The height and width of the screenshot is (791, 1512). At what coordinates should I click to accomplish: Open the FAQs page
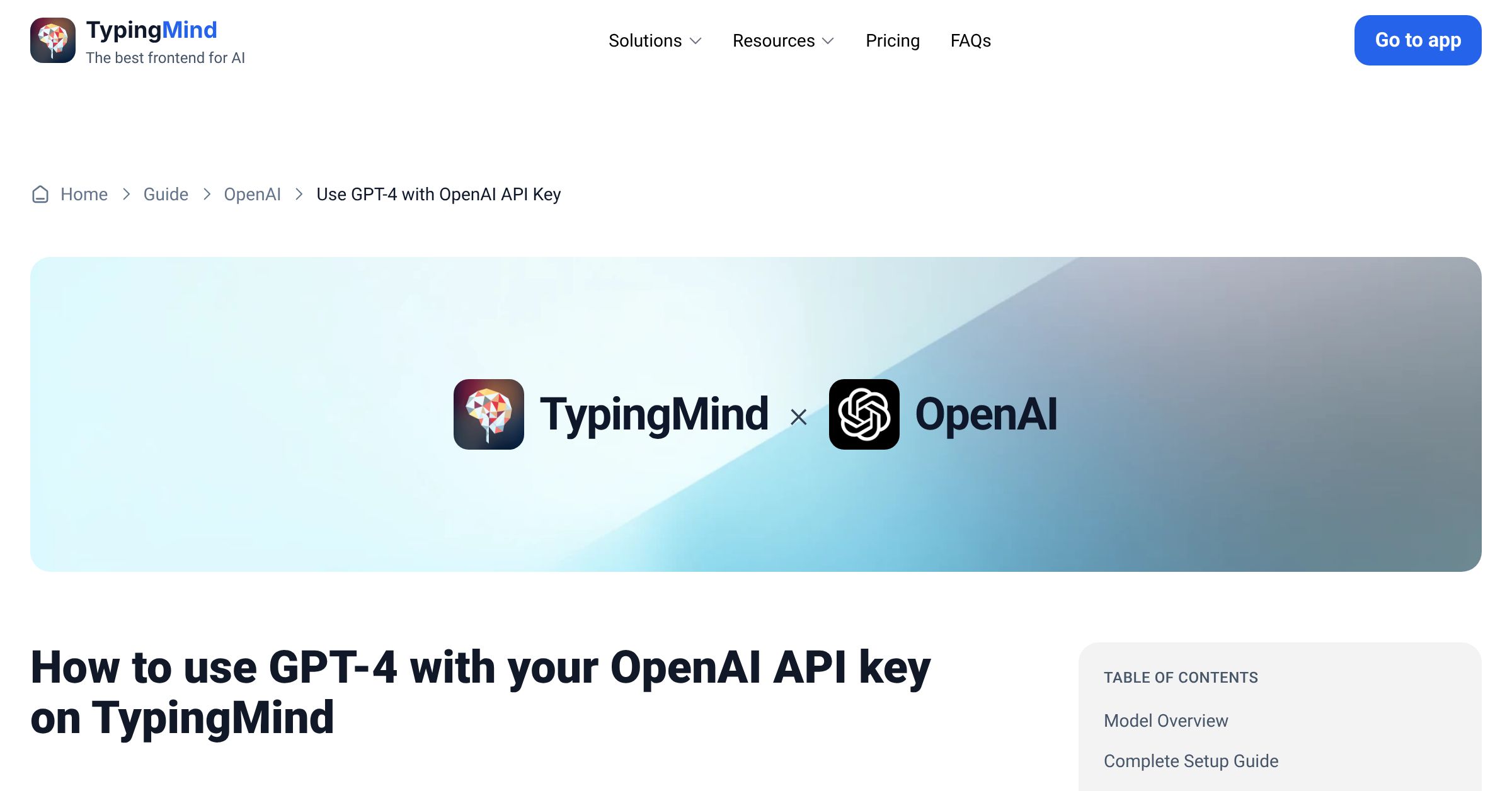coord(971,41)
